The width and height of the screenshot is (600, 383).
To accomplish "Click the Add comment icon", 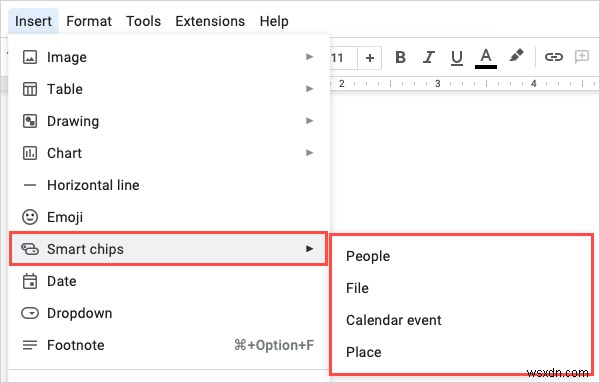I will point(582,57).
